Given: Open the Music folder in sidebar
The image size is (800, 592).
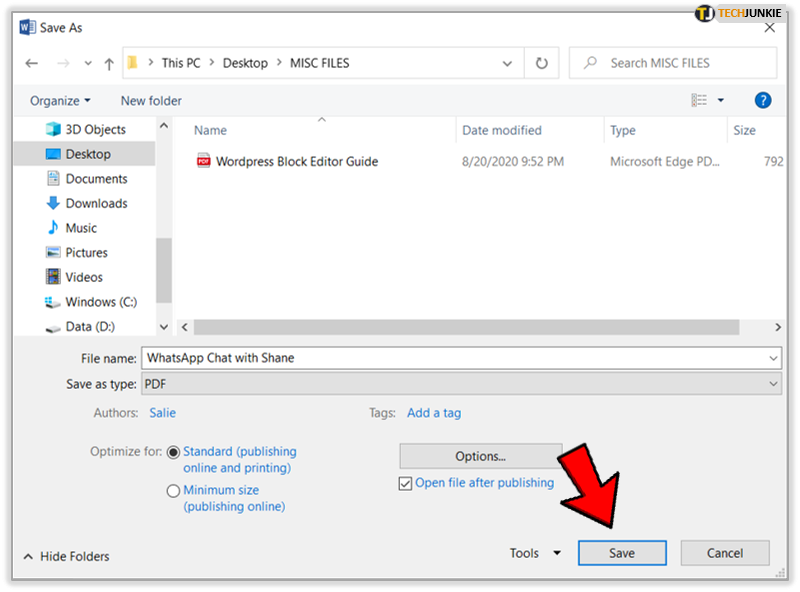Looking at the screenshot, I should tap(81, 228).
